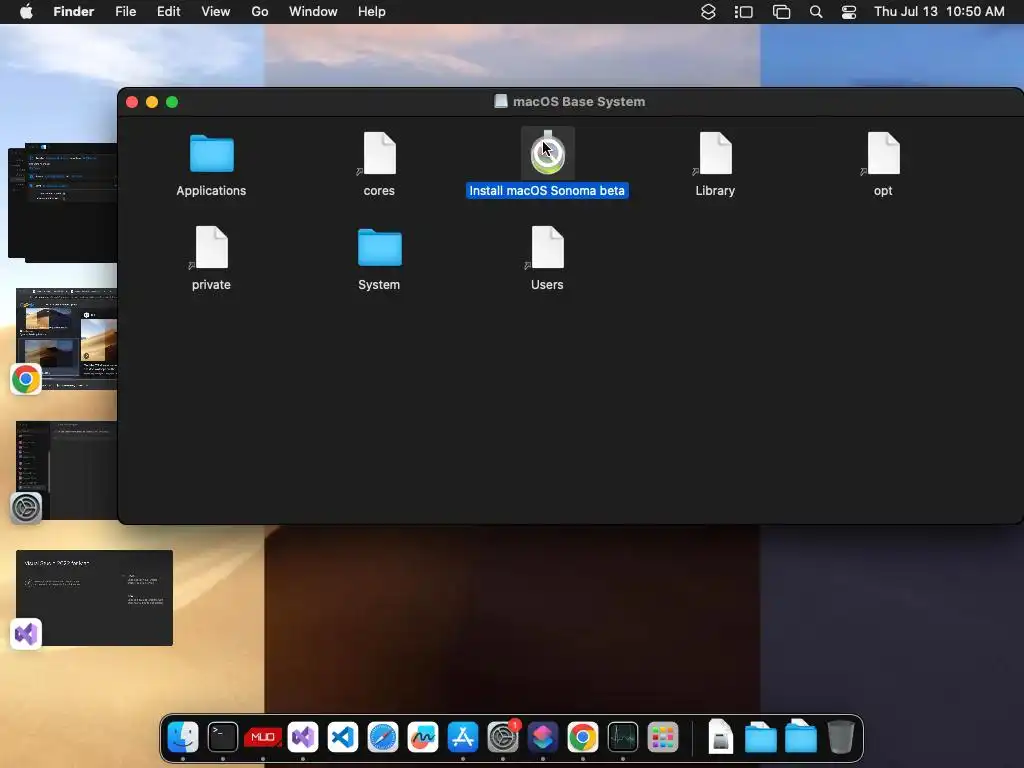Image resolution: width=1024 pixels, height=768 pixels.
Task: Open Launchpad from the Dock
Action: click(663, 737)
